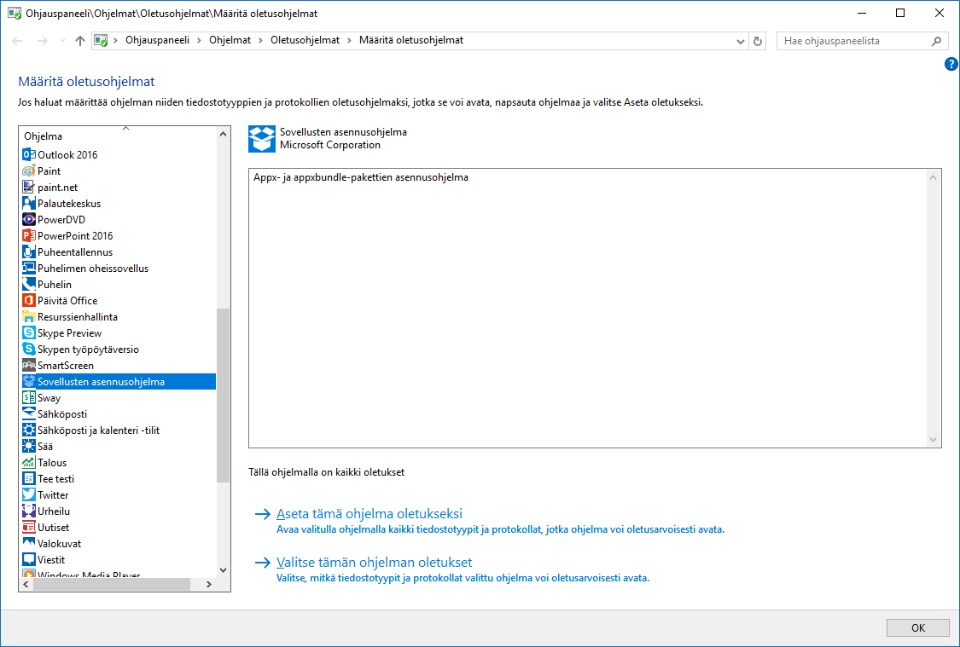This screenshot has width=960, height=647.
Task: Select the Outlook 2016 program icon
Action: pyautogui.click(x=28, y=155)
